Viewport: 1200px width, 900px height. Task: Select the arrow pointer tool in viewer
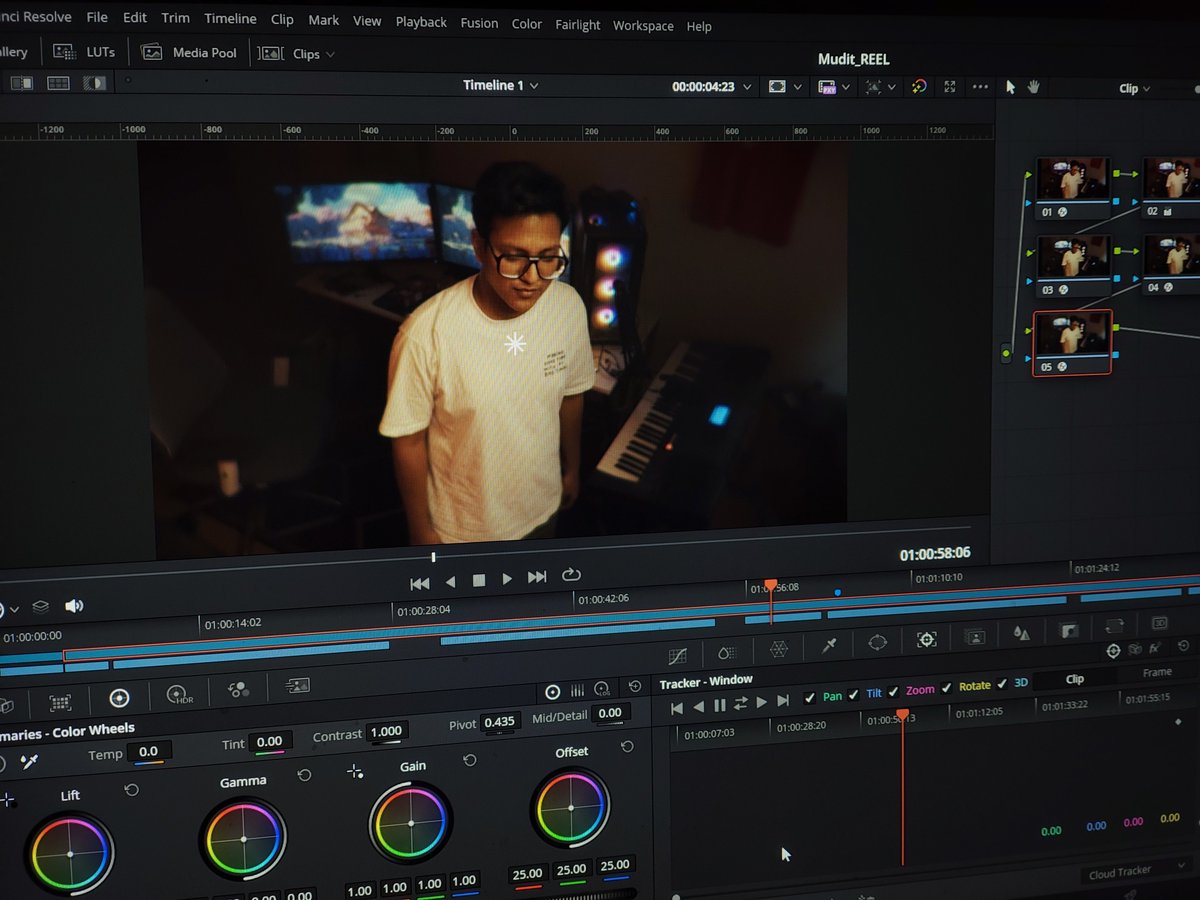(1010, 87)
